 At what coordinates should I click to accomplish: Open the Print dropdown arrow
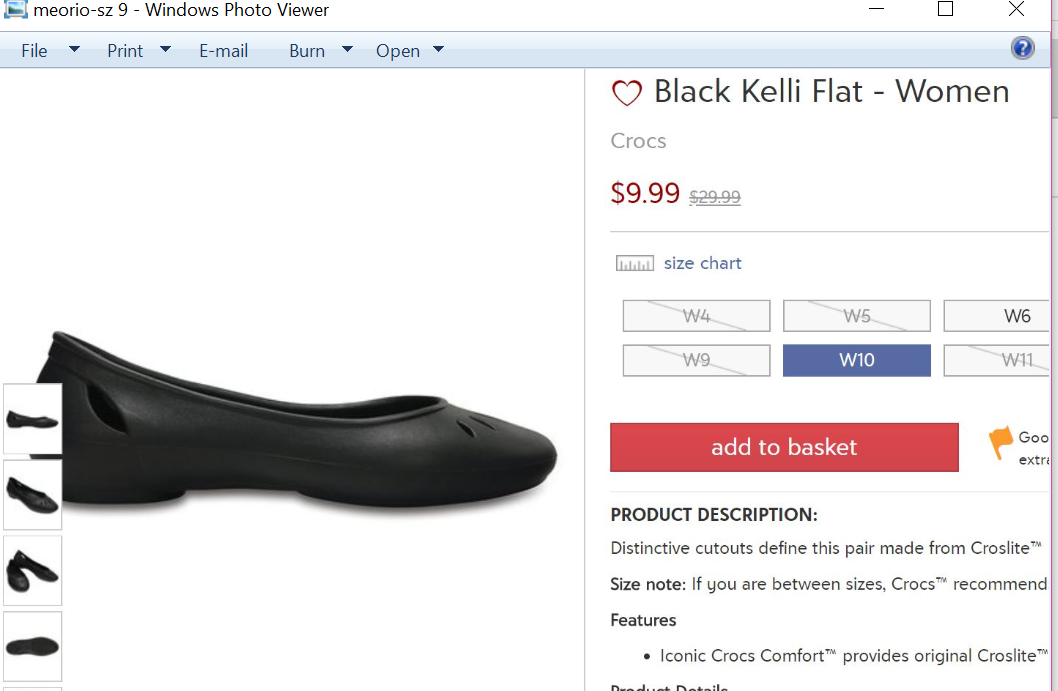click(166, 49)
